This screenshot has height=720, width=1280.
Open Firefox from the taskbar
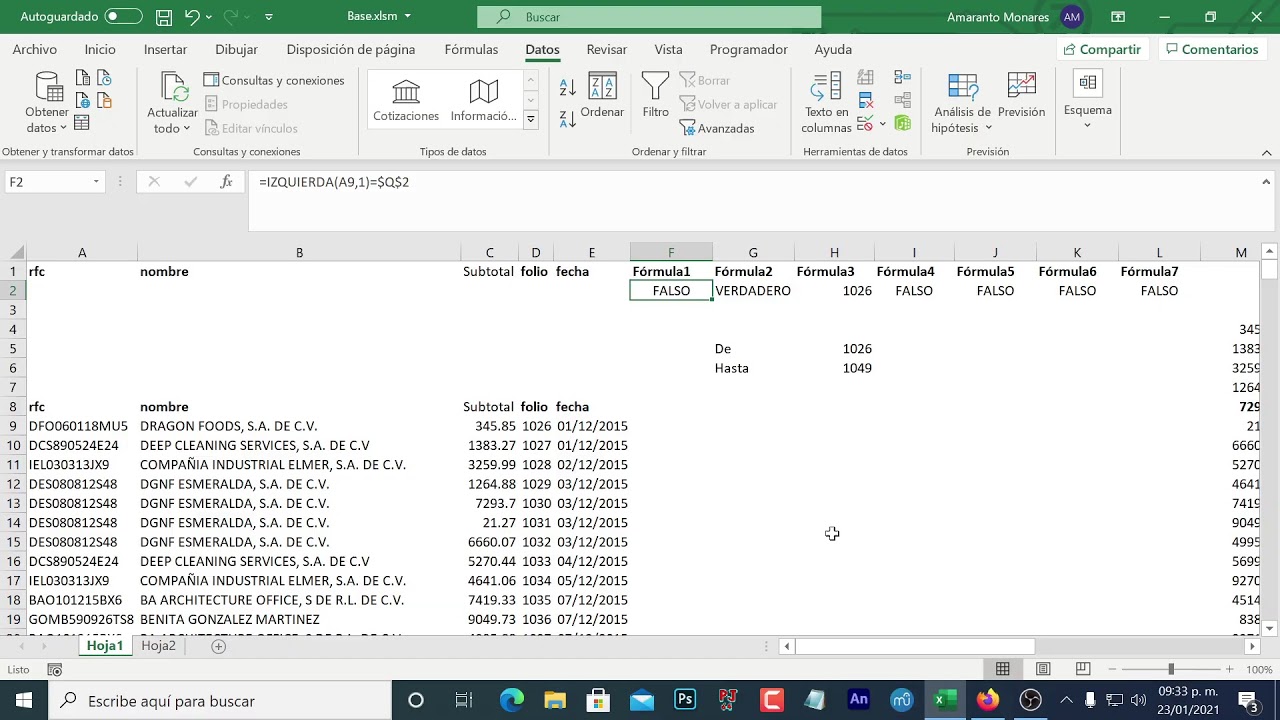pos(987,700)
